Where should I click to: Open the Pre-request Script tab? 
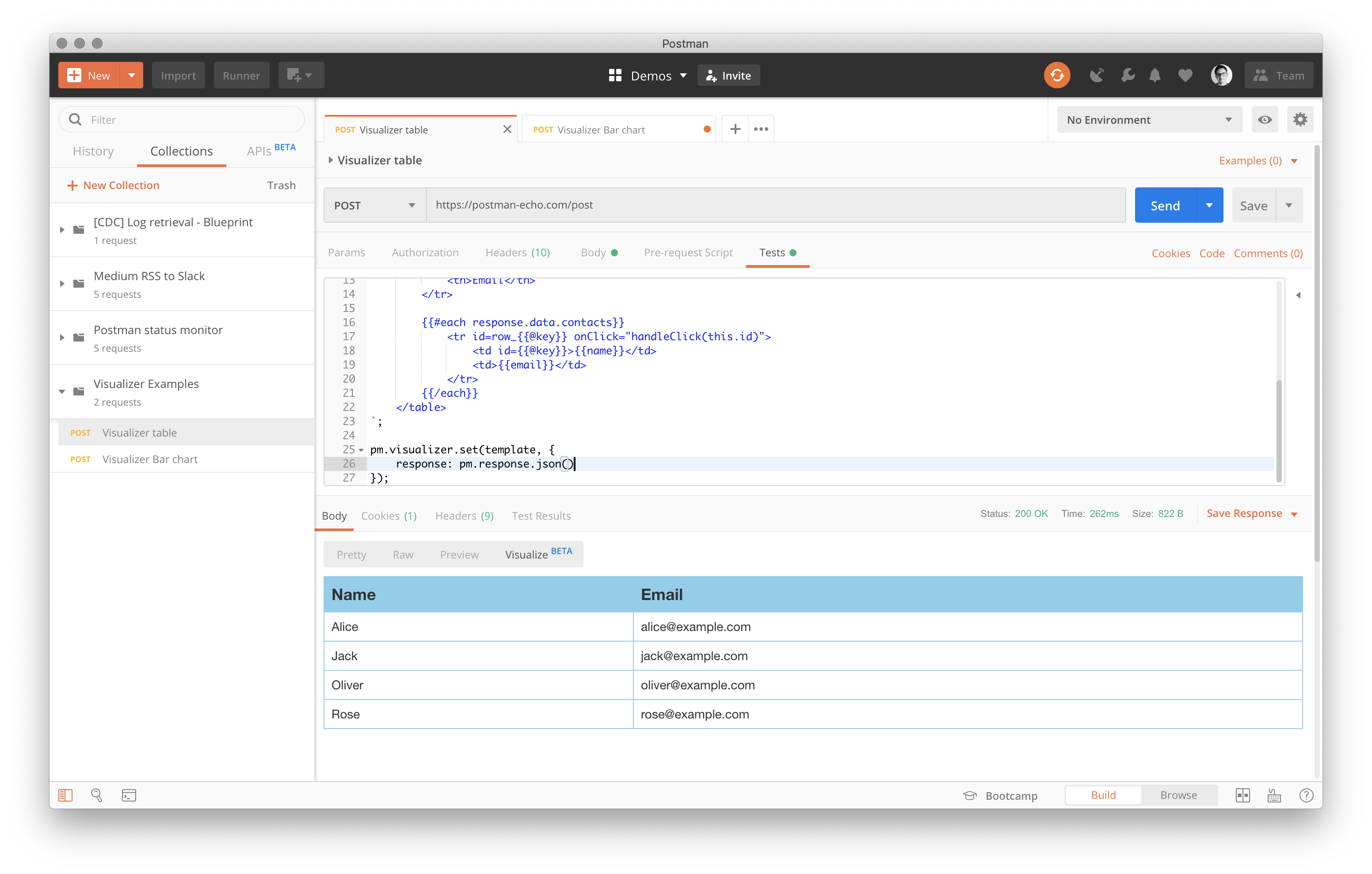(688, 252)
